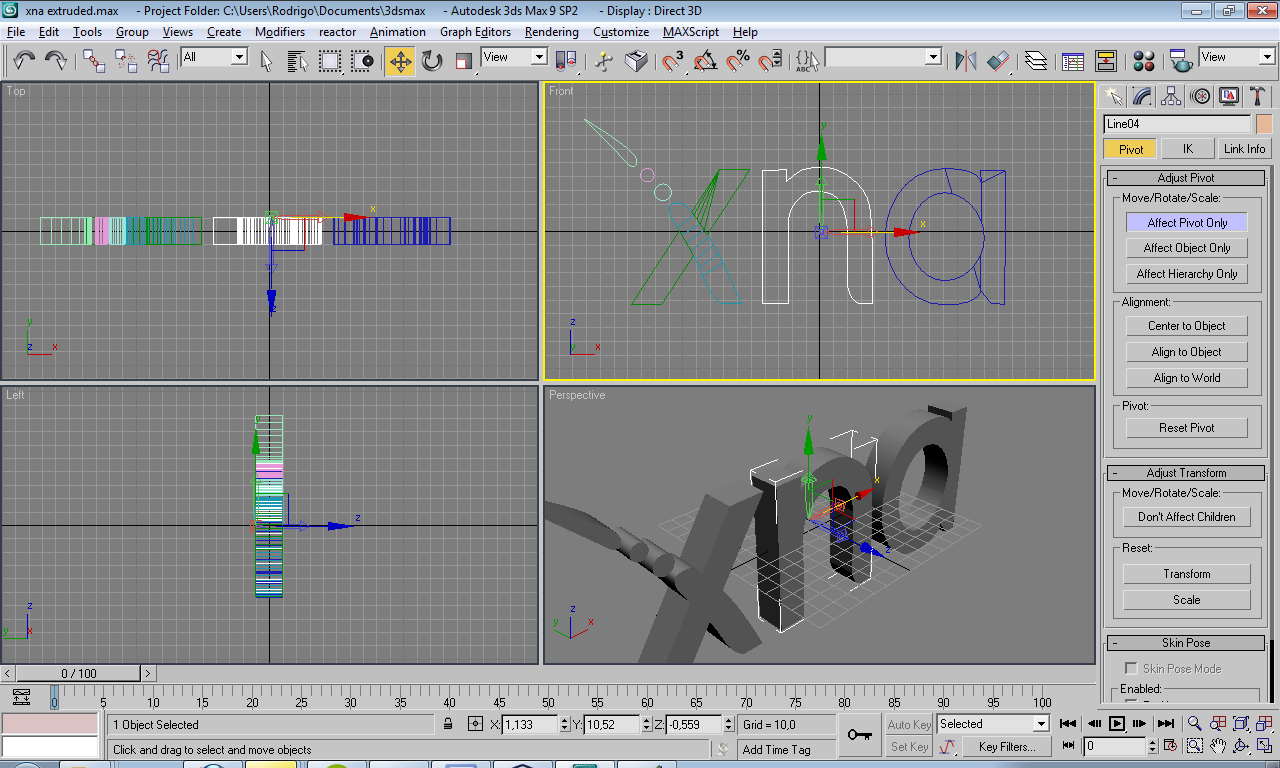1280x768 pixels.
Task: Collapse the Skin Pose rollout
Action: [x=1186, y=643]
